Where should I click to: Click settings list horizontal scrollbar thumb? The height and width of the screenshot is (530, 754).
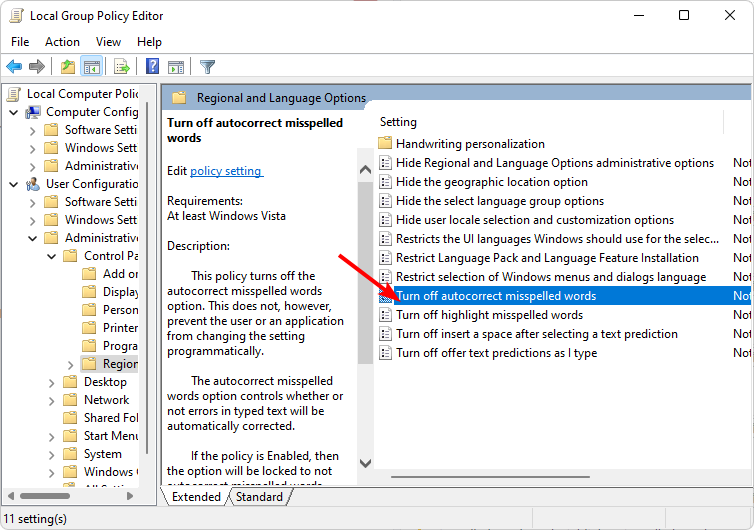point(490,477)
